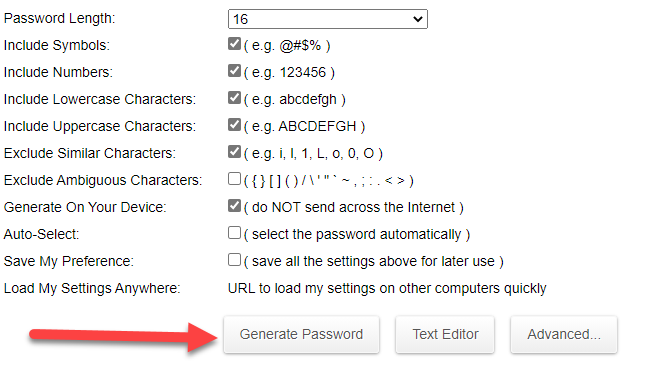This screenshot has height=369, width=647.
Task: Enable the Auto-Select checkbox
Action: 234,233
